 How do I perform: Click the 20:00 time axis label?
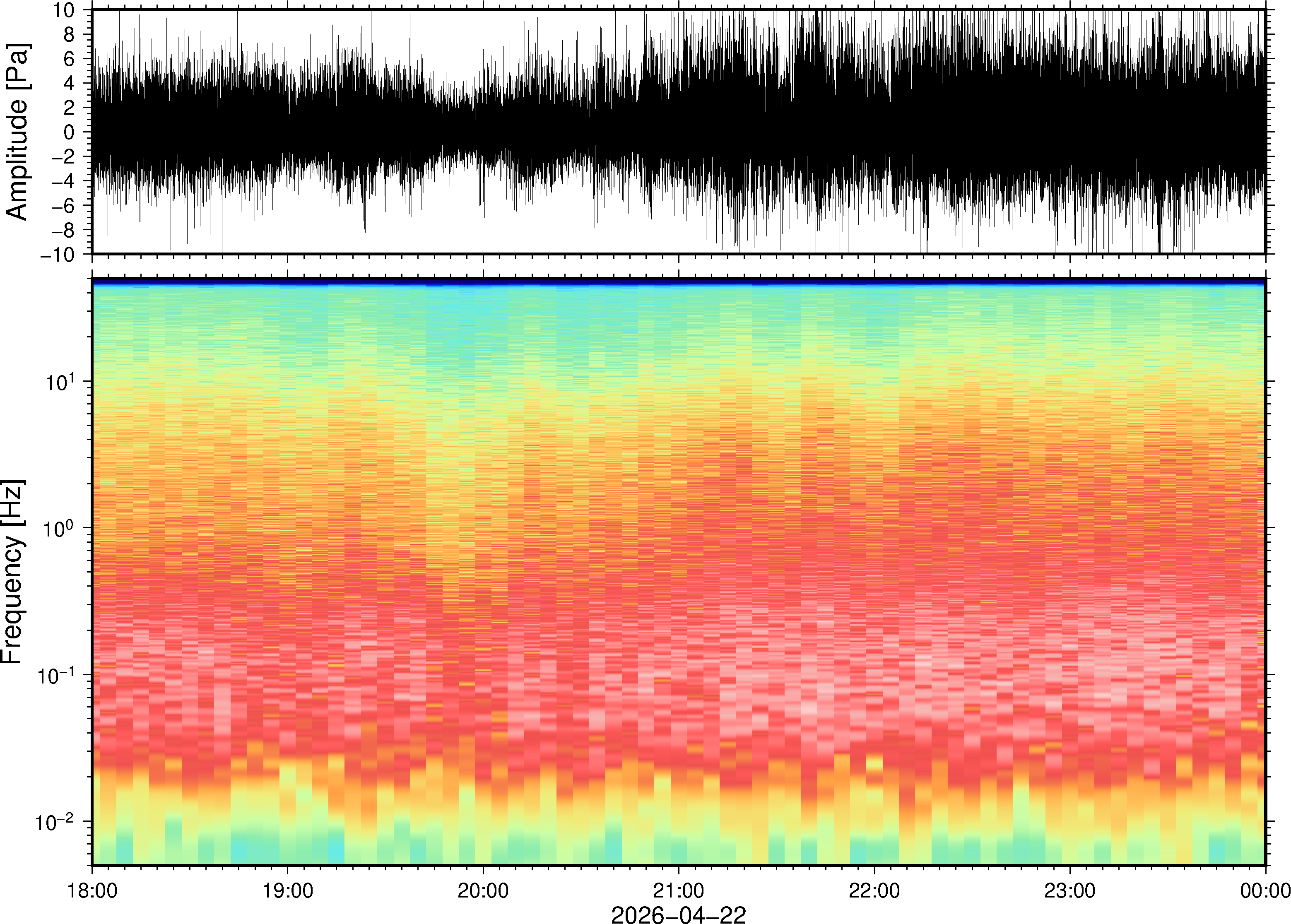pyautogui.click(x=483, y=890)
